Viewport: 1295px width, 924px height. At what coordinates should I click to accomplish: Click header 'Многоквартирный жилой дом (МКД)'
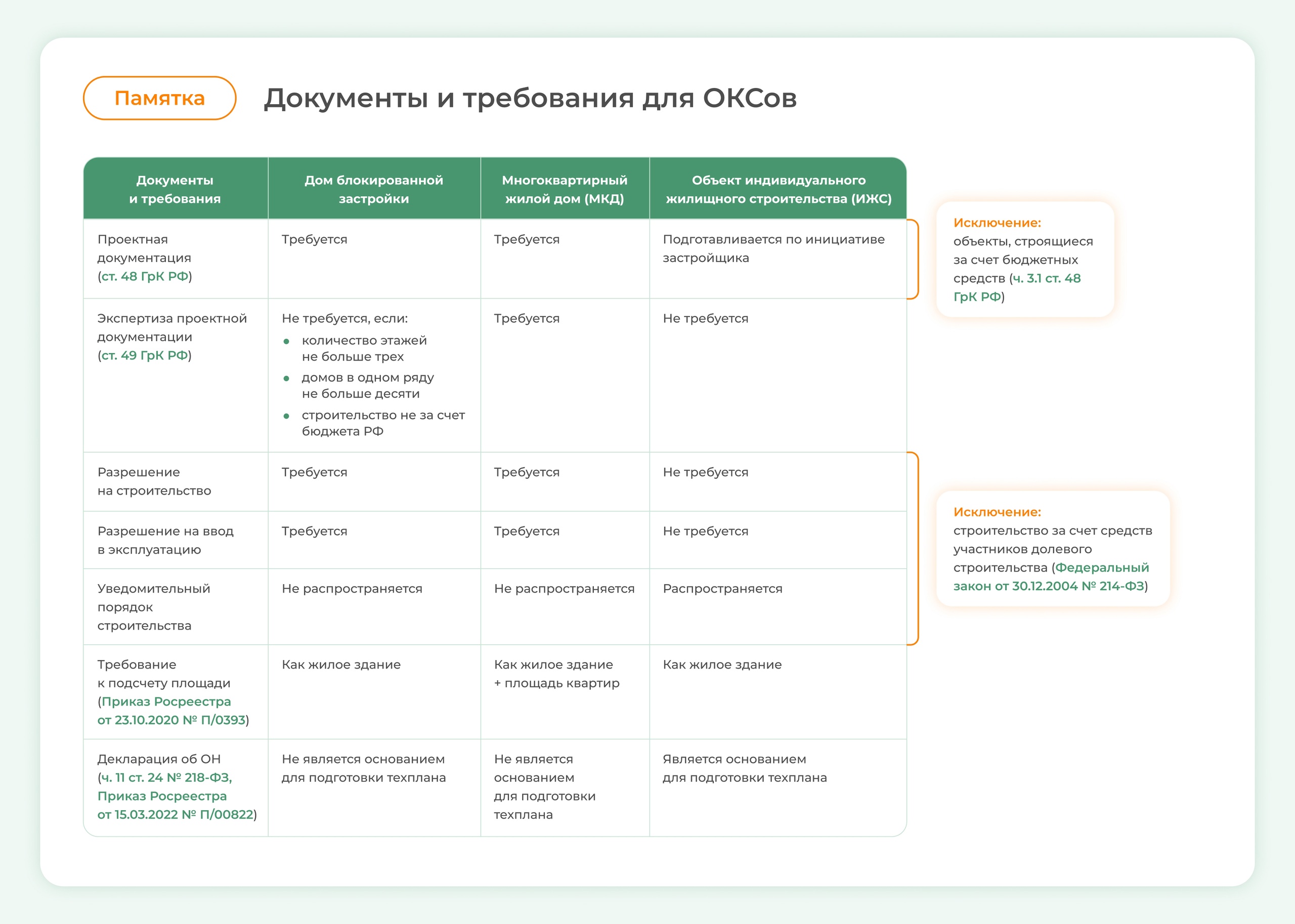click(565, 190)
